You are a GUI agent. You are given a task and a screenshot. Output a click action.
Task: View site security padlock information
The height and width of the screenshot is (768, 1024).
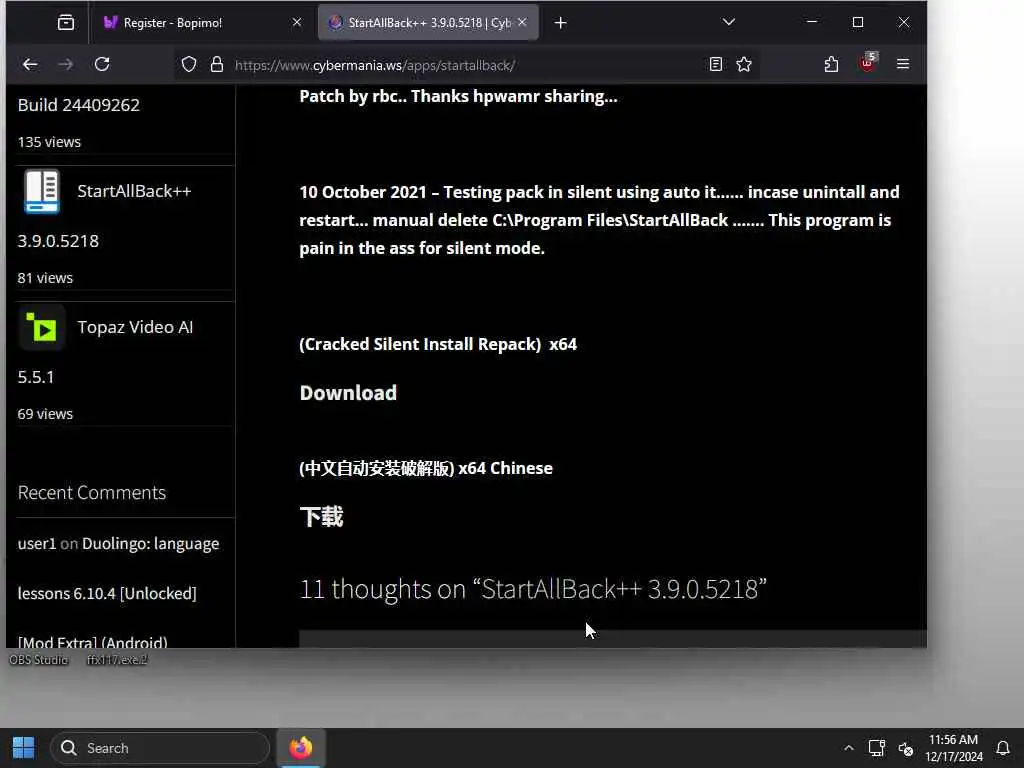(217, 65)
